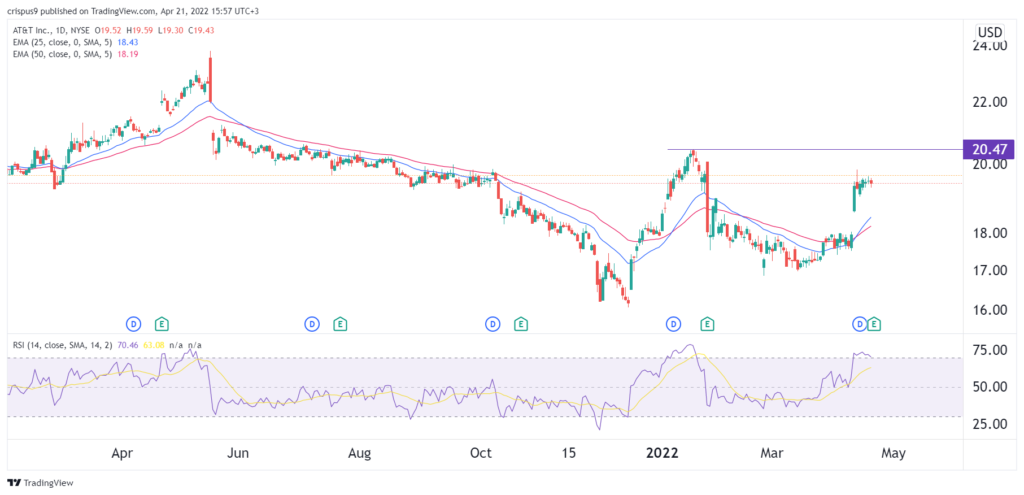Click the TradingView logo in the footer
Screen dimensions: 1024x495
pos(40,483)
